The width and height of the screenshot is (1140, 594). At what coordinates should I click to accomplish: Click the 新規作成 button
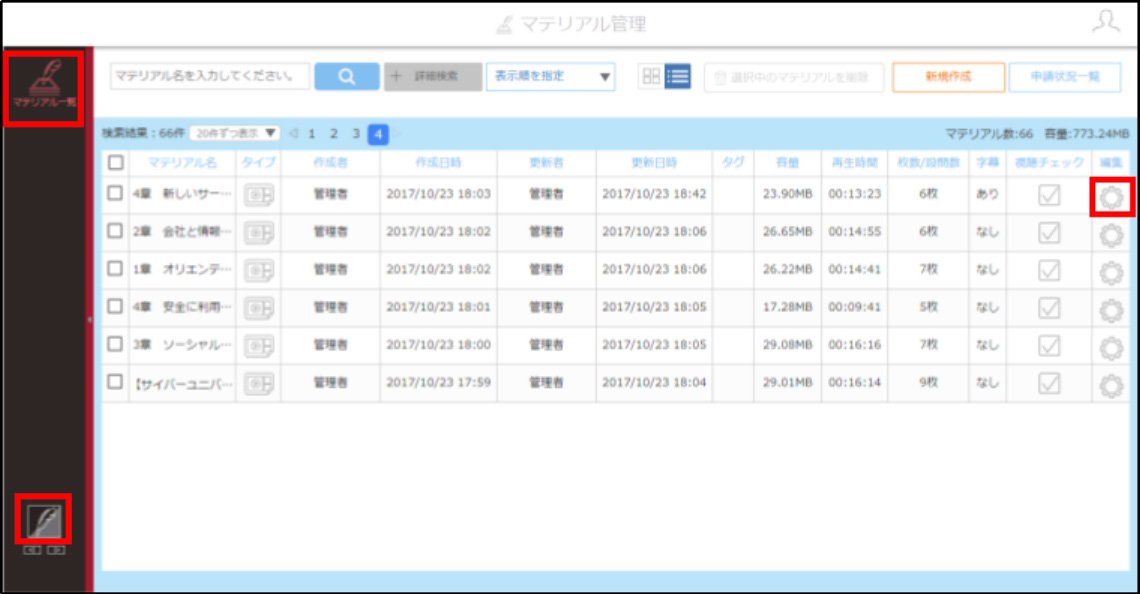948,77
